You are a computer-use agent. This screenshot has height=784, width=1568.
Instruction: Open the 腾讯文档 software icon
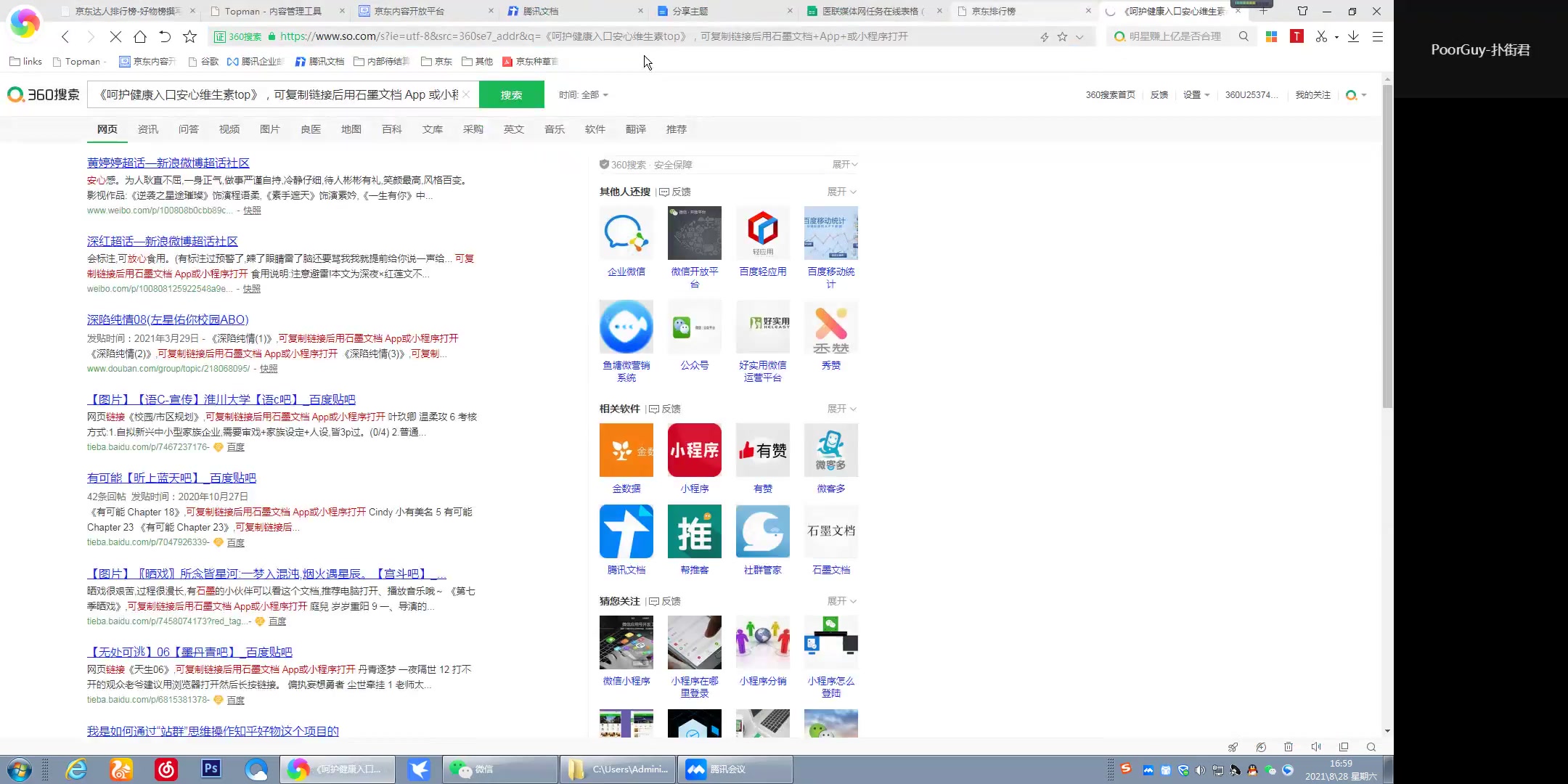pos(626,531)
